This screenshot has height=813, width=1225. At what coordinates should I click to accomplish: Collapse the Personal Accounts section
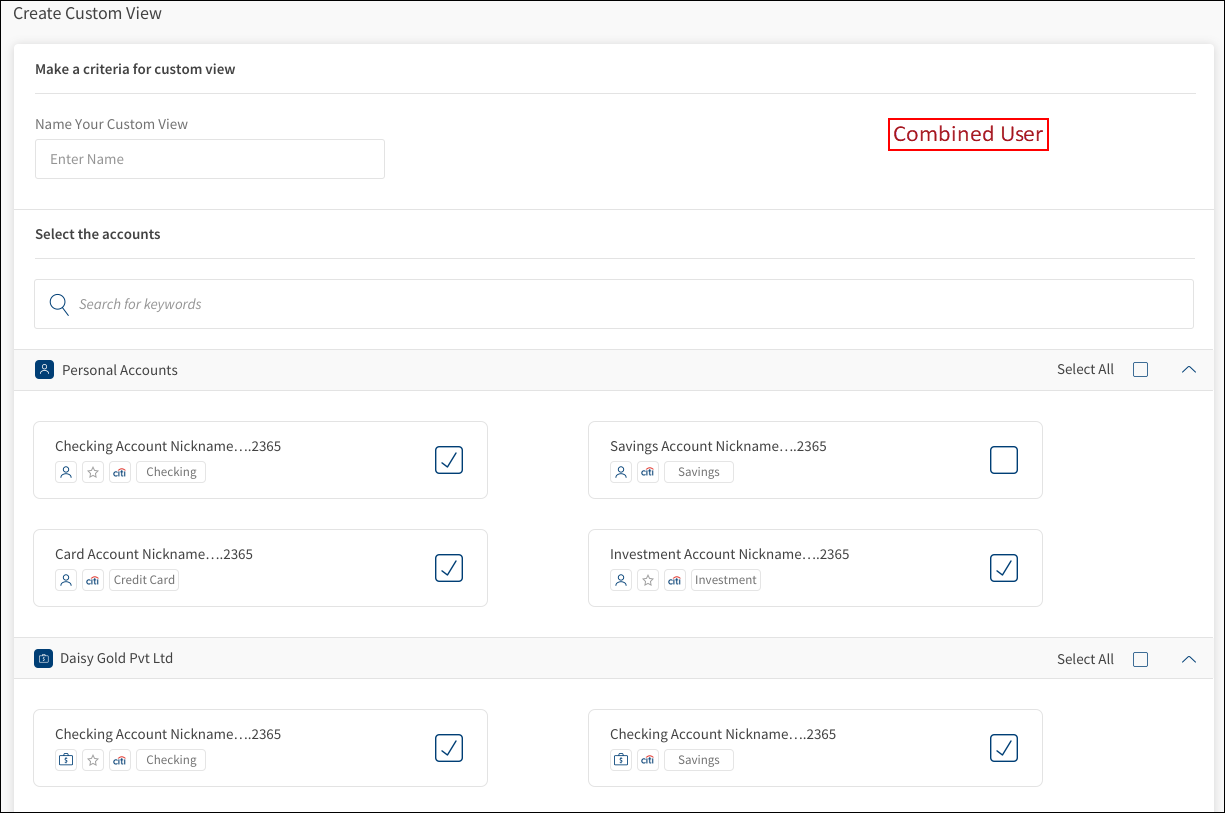click(x=1188, y=370)
